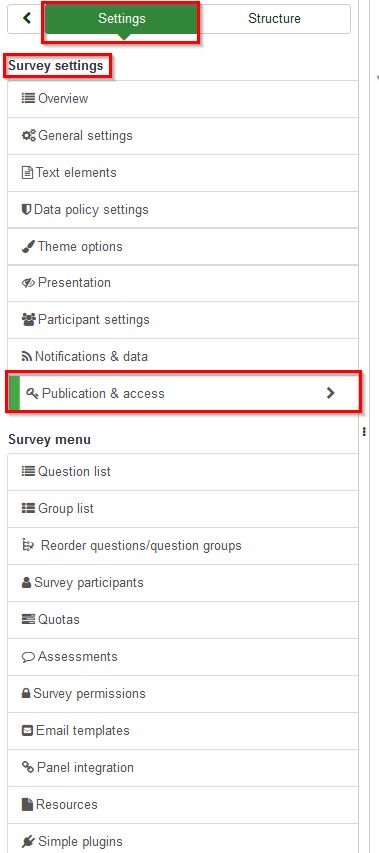Open the Question list menu entry
Screen dimensions: 379x853
pos(183,472)
